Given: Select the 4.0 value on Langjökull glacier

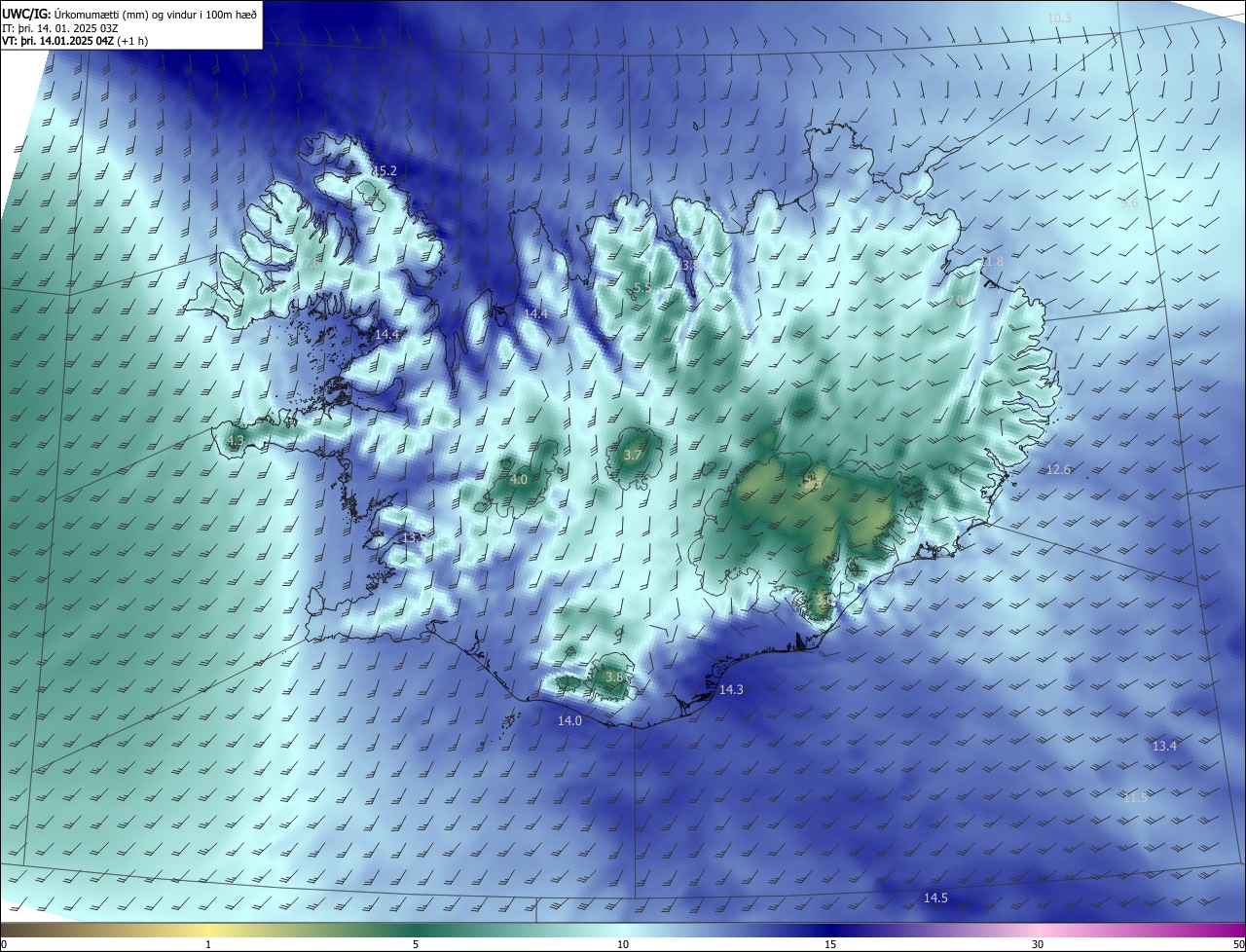Looking at the screenshot, I should pyautogui.click(x=519, y=479).
